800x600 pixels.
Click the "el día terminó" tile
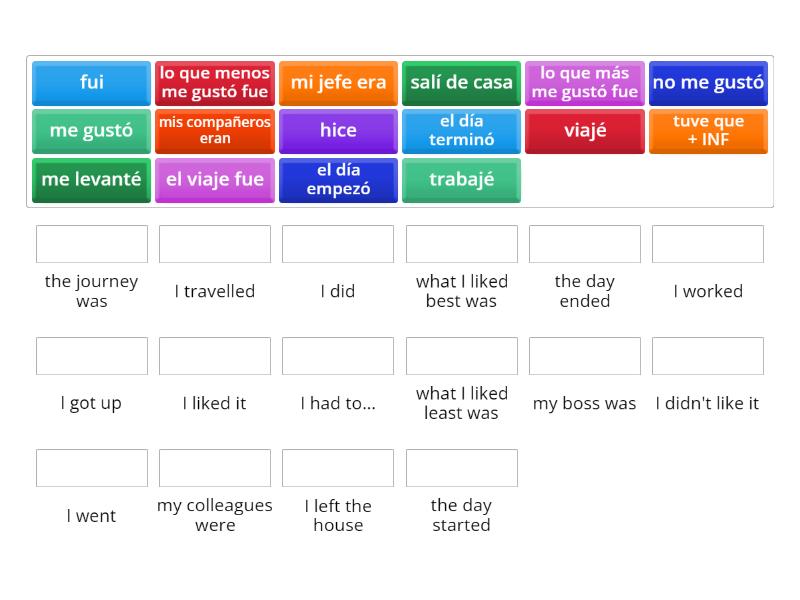click(461, 131)
